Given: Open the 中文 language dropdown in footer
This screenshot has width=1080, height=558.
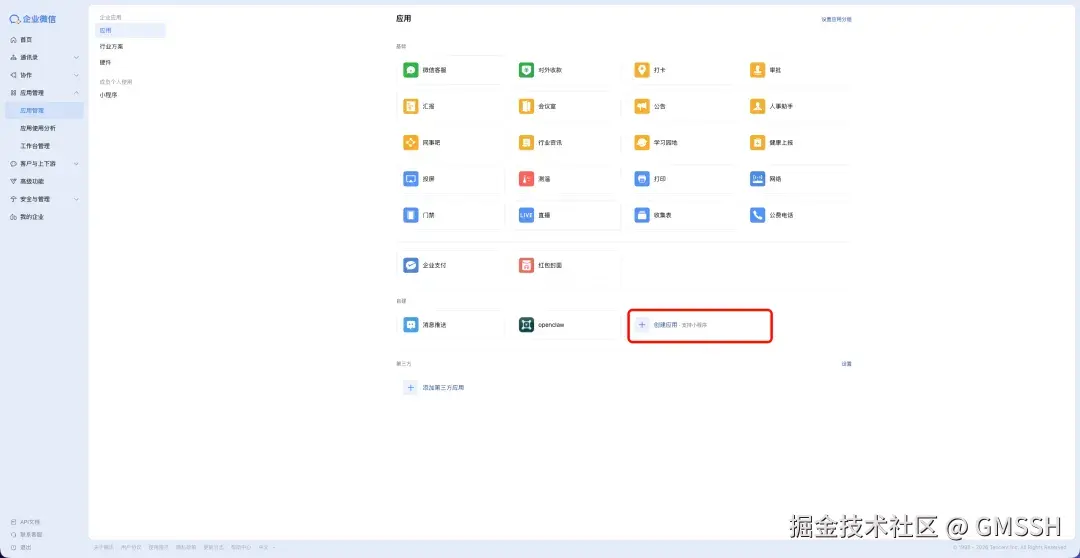Looking at the screenshot, I should click(267, 548).
